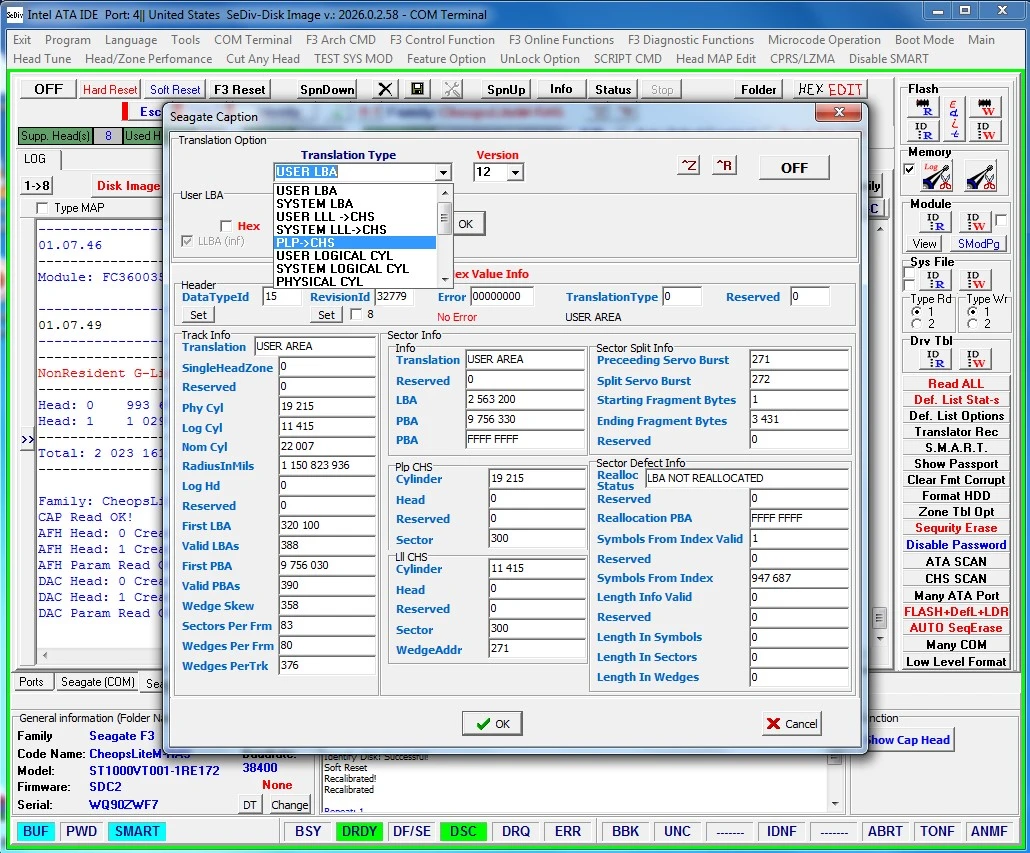Open the F3 Diagnostic Functions menu
Image resolution: width=1030 pixels, height=853 pixels.
[x=690, y=40]
